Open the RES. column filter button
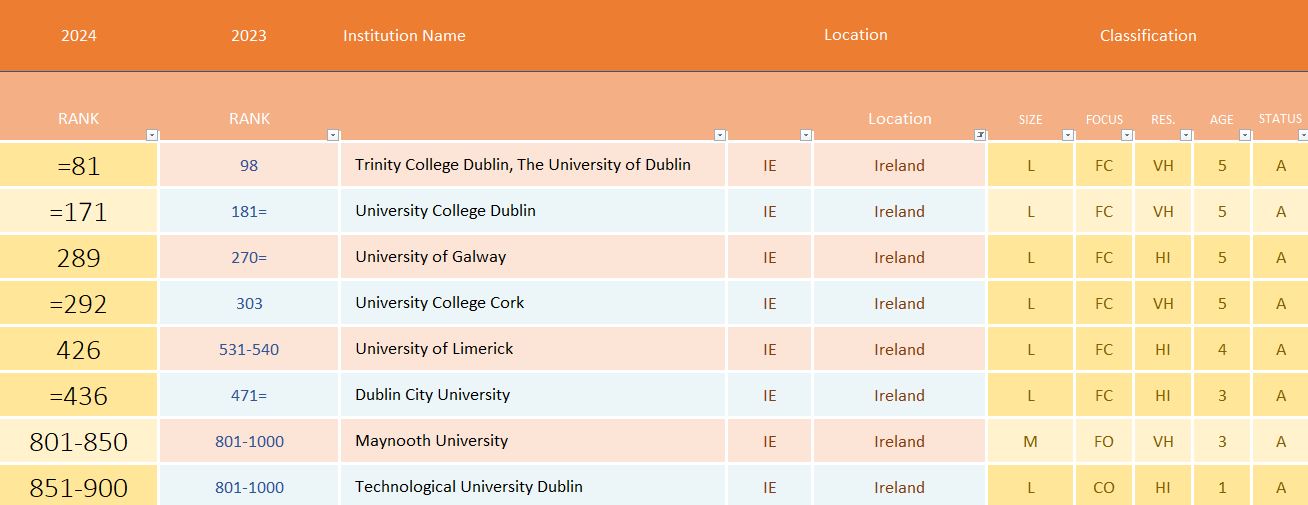1308x505 pixels. (1186, 135)
